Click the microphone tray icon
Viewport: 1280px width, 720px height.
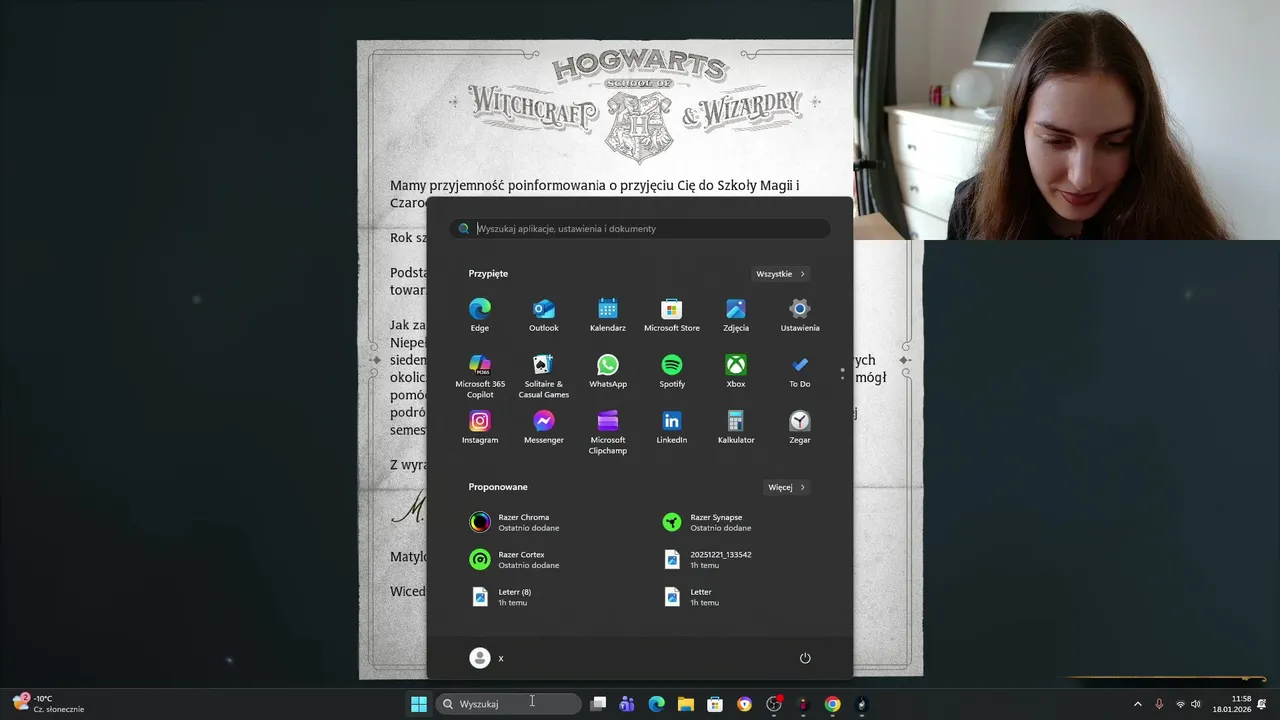tap(1159, 704)
